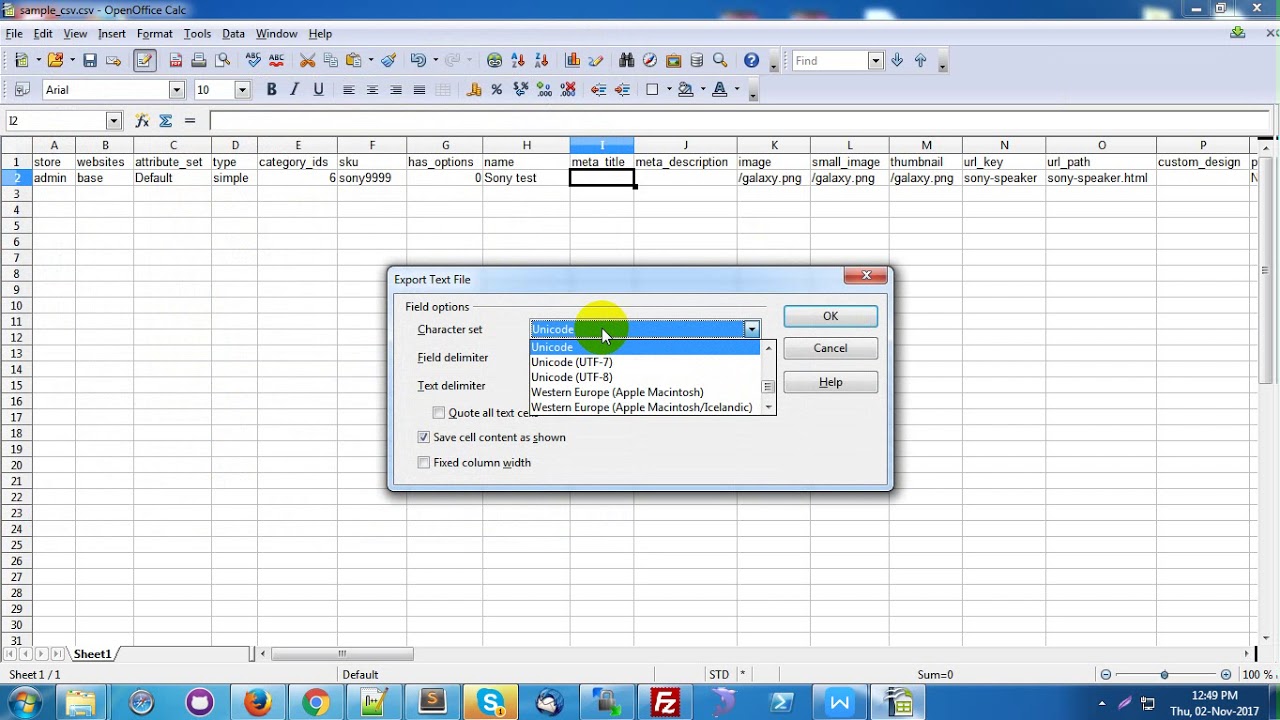Image resolution: width=1280 pixels, height=720 pixels.
Task: Open Background Color dropdown arrow
Action: coord(703,90)
